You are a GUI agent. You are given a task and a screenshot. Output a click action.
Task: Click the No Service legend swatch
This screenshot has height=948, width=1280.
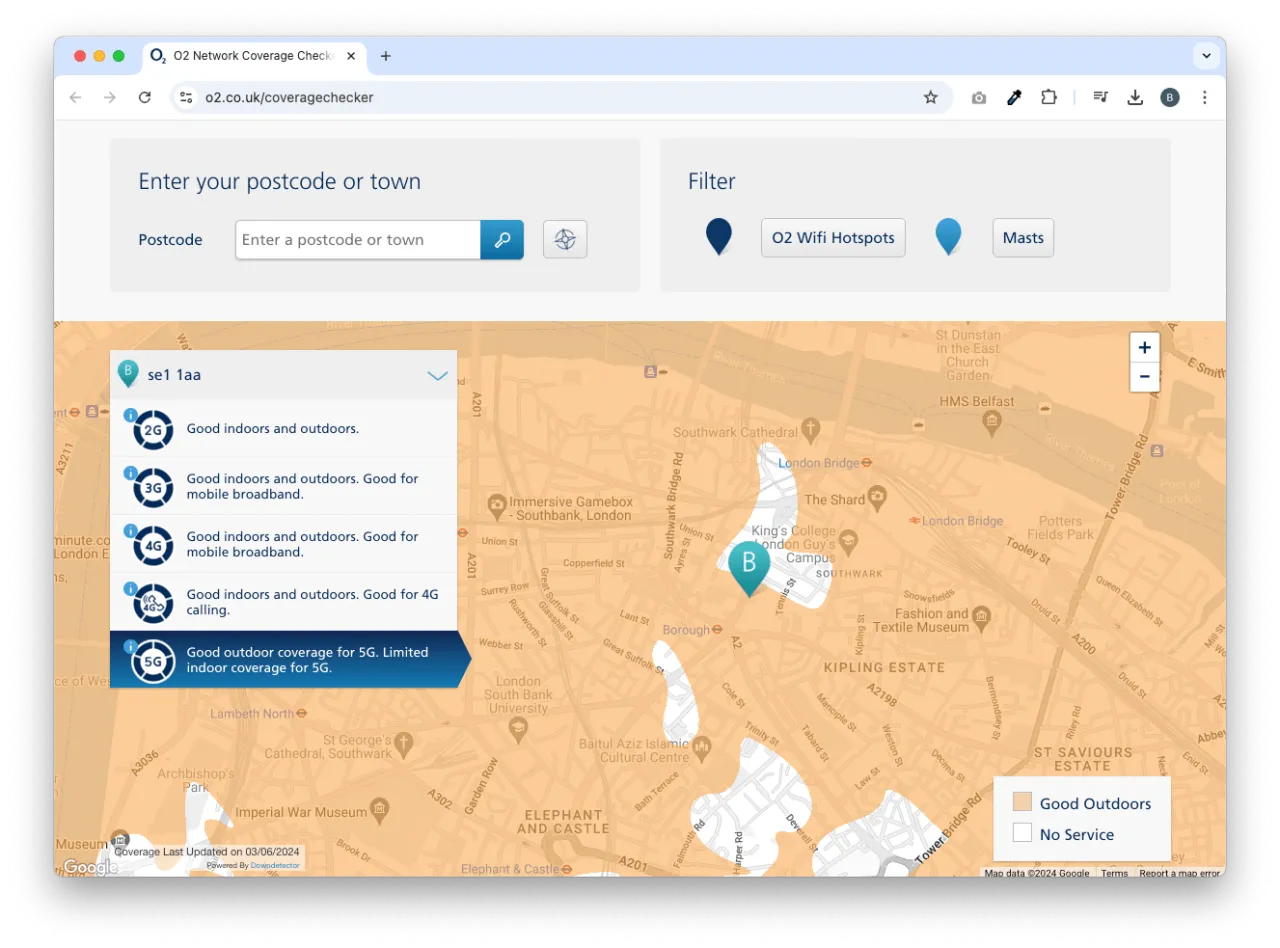pos(1022,833)
